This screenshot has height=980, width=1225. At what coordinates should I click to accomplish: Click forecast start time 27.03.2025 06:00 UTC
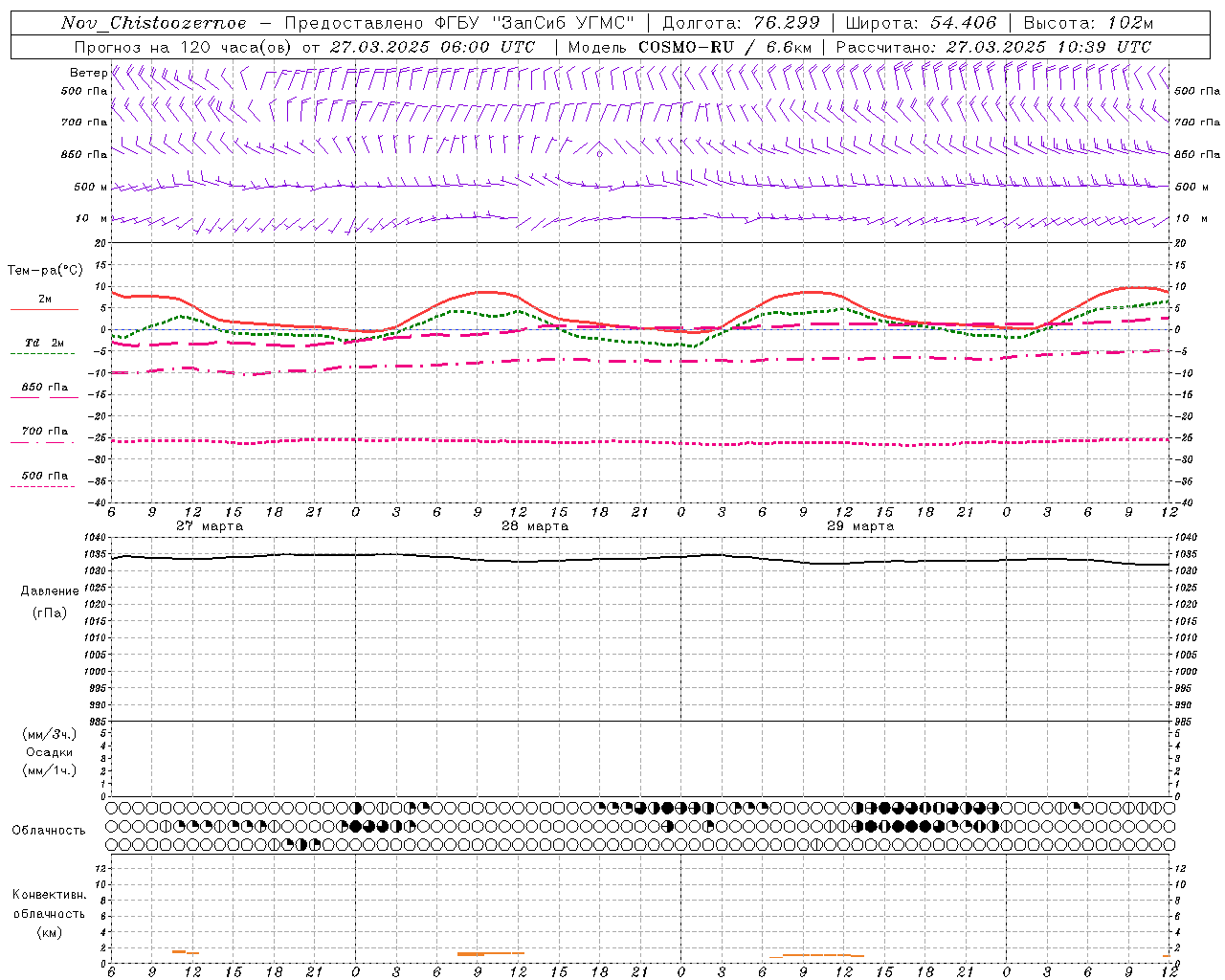(x=434, y=47)
